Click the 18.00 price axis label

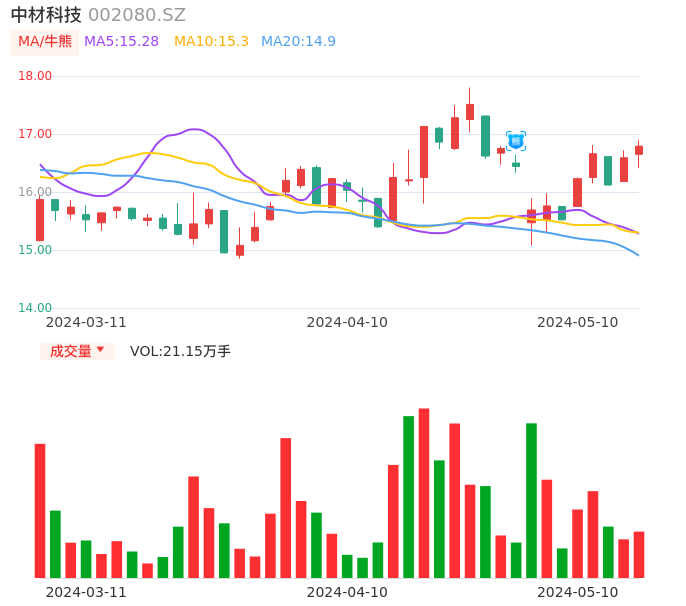pos(35,76)
